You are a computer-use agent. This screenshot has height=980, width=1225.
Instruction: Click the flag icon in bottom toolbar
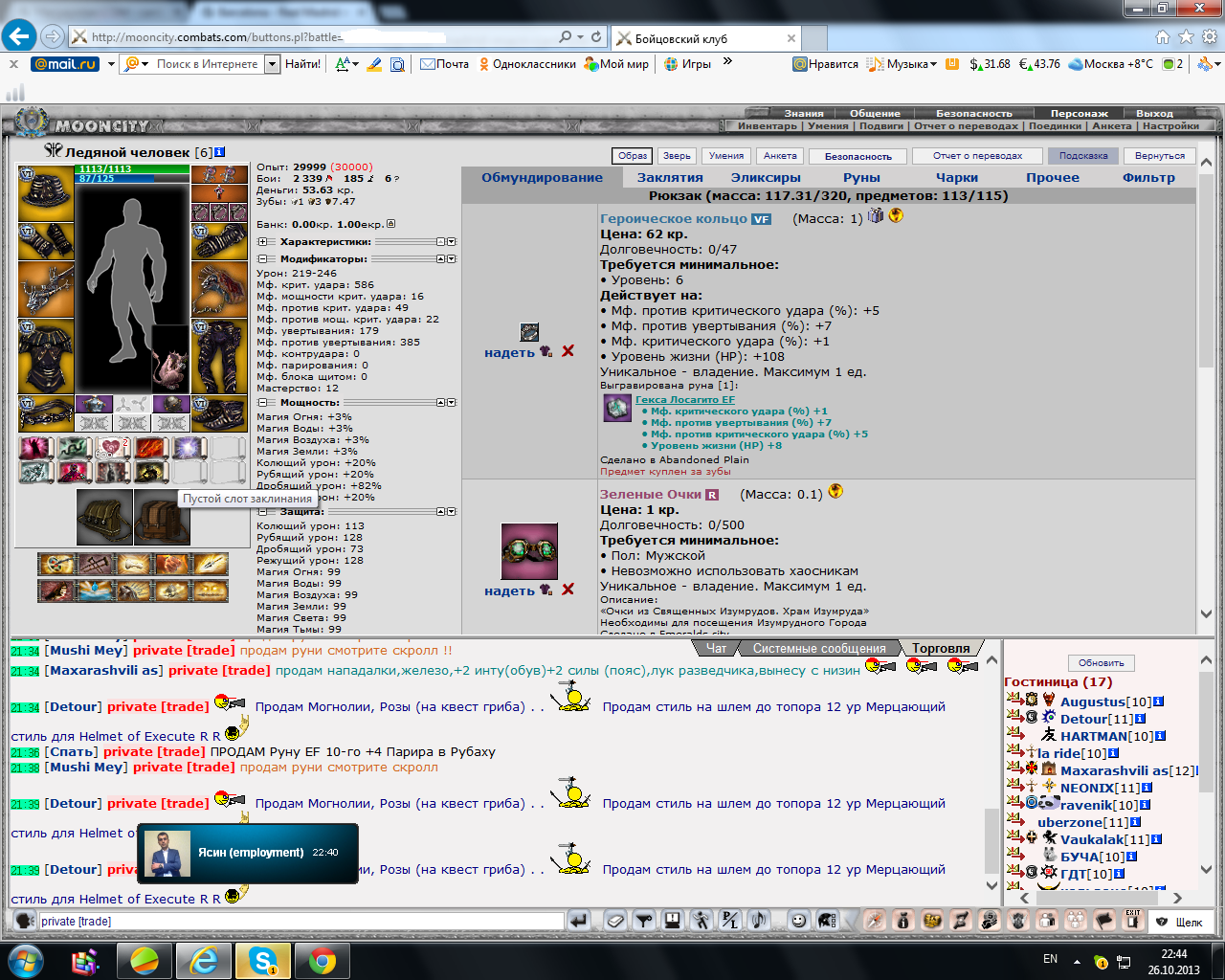click(x=1103, y=921)
